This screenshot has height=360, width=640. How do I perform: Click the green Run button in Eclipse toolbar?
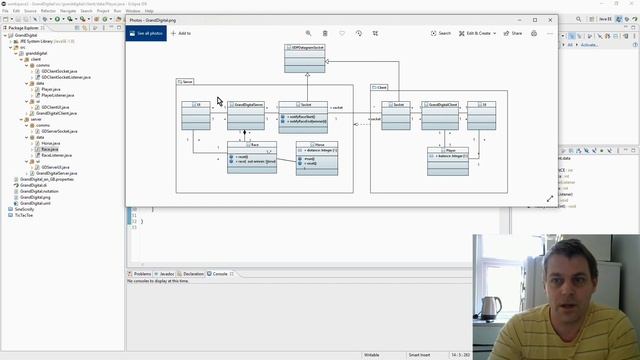(x=57, y=19)
